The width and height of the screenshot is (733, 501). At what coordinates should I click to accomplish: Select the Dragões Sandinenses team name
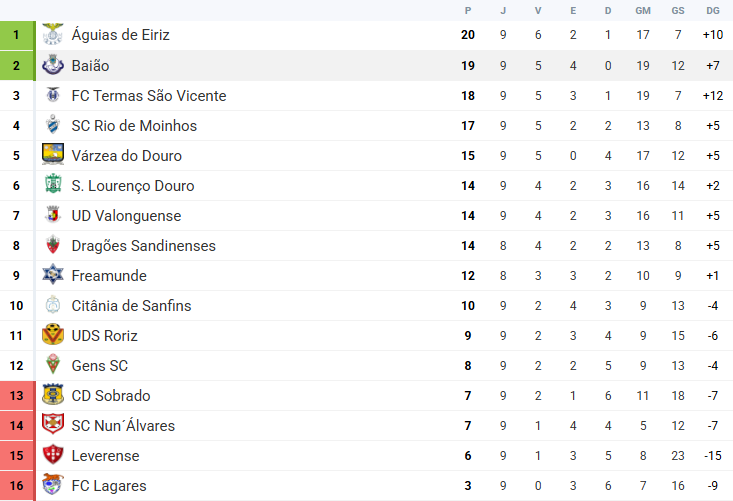click(143, 246)
